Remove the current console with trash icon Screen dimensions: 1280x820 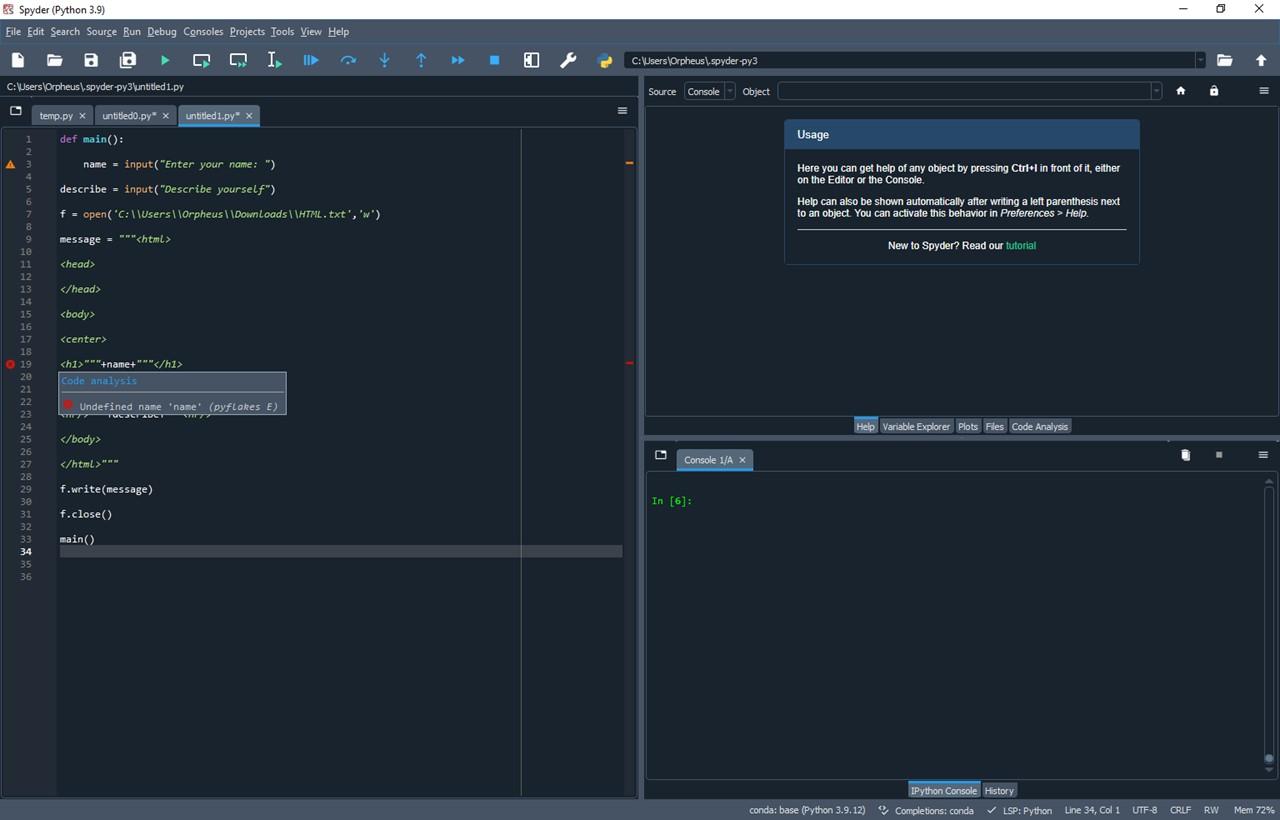(1185, 455)
